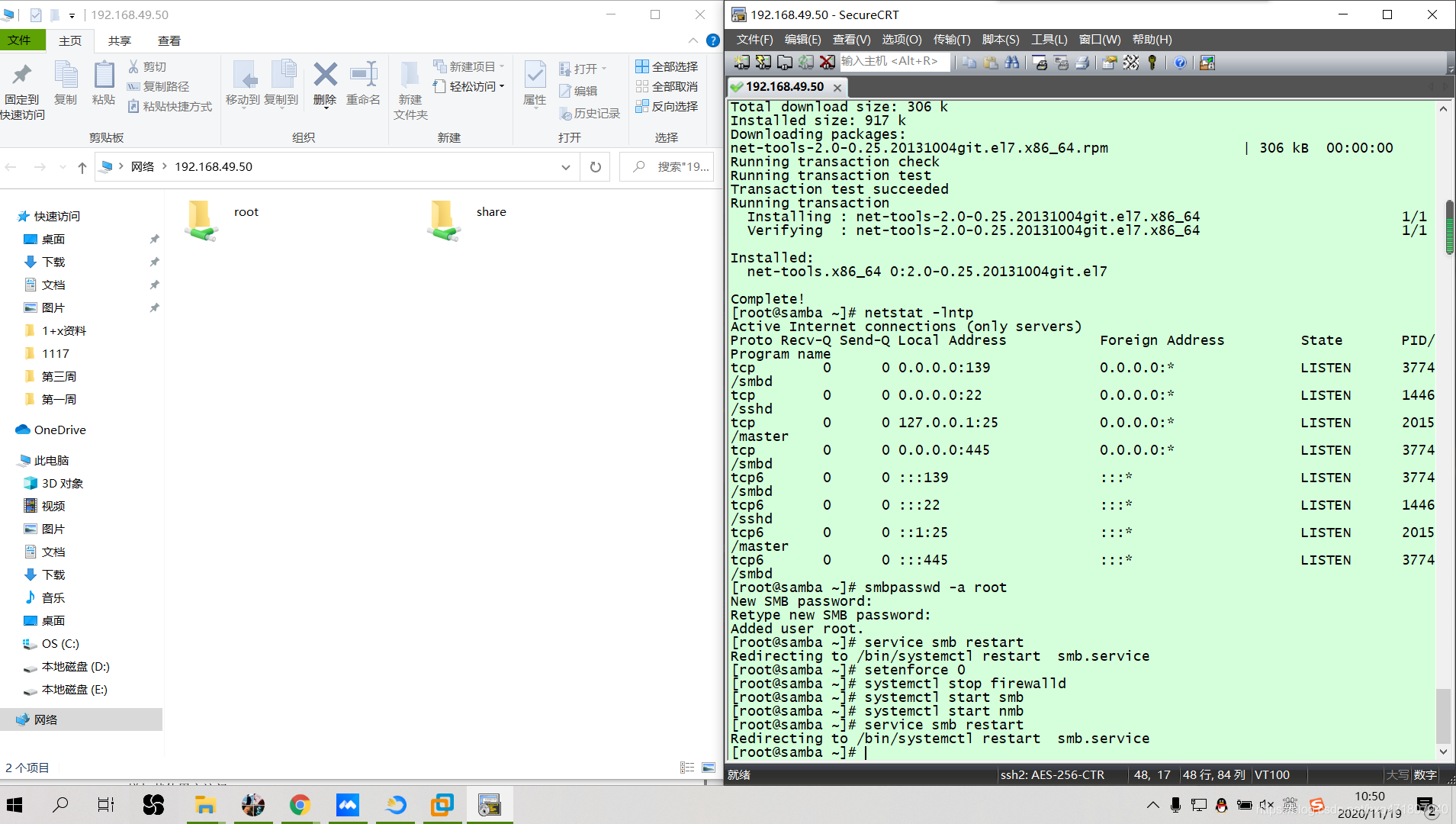The width and height of the screenshot is (1456, 824).
Task: Click the Connect icon in SecureCRT toolbar
Action: coord(741,63)
